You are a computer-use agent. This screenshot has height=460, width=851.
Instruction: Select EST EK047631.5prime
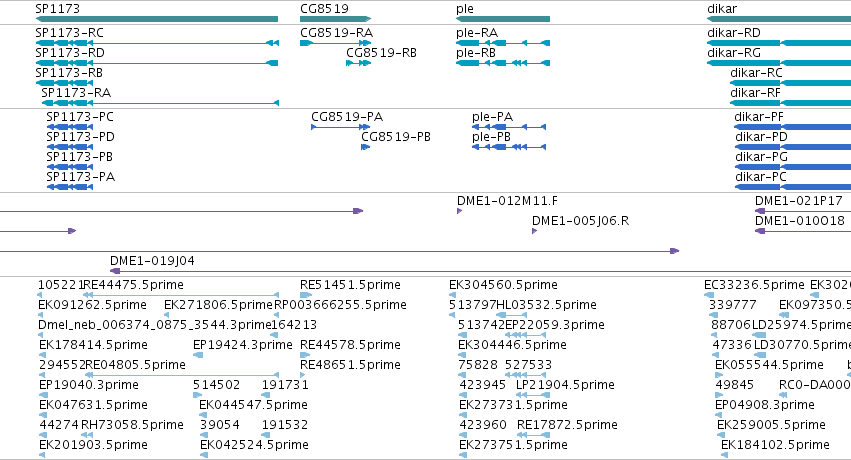[93, 405]
